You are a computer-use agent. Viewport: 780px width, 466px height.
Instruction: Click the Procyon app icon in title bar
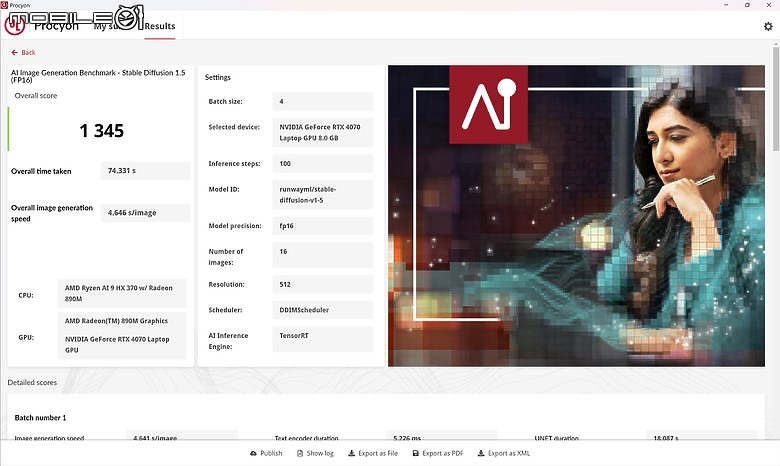tap(4, 5)
